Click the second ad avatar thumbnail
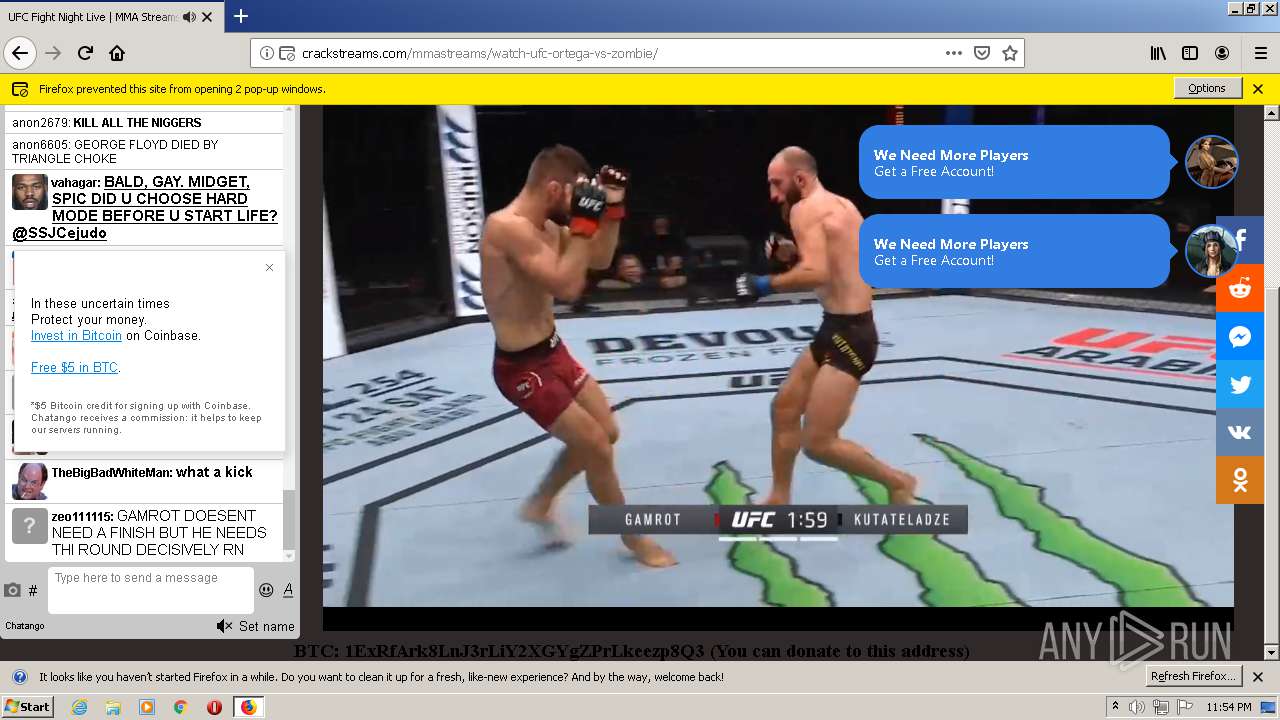Image resolution: width=1280 pixels, height=720 pixels. (x=1211, y=251)
